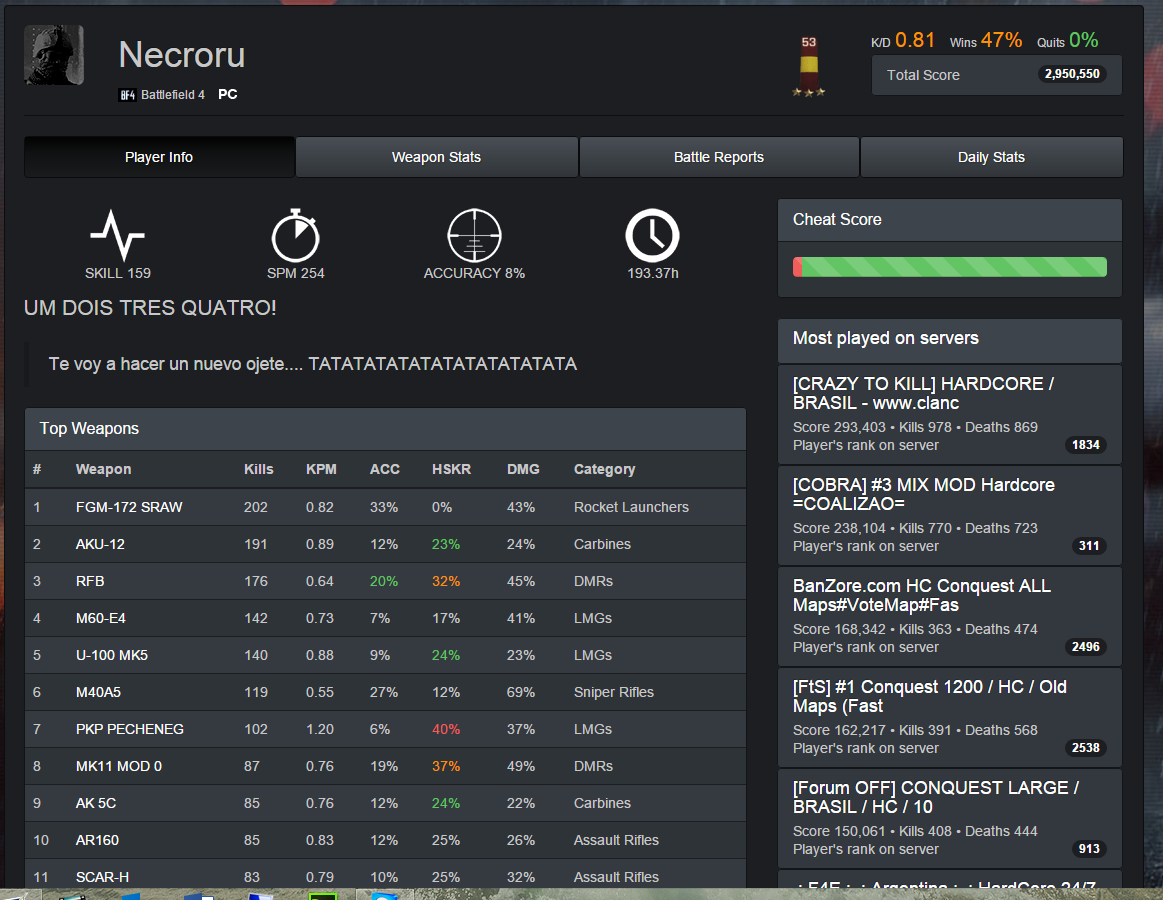The width and height of the screenshot is (1163, 900).
Task: Click the server rank badge 2538
Action: point(1086,747)
